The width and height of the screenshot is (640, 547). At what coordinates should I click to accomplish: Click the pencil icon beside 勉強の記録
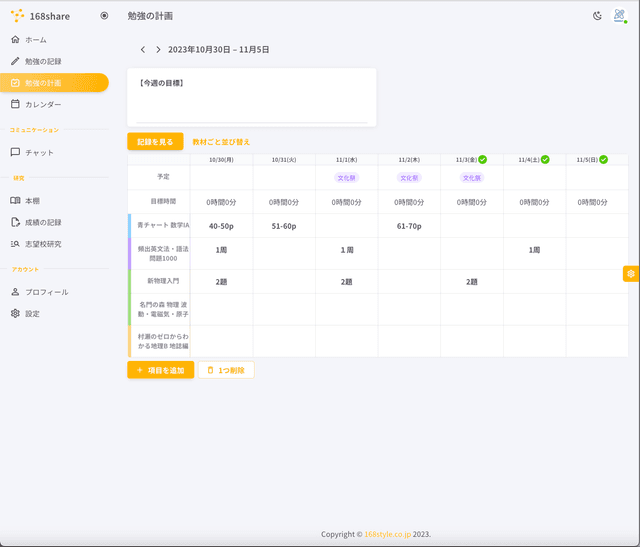[15, 61]
